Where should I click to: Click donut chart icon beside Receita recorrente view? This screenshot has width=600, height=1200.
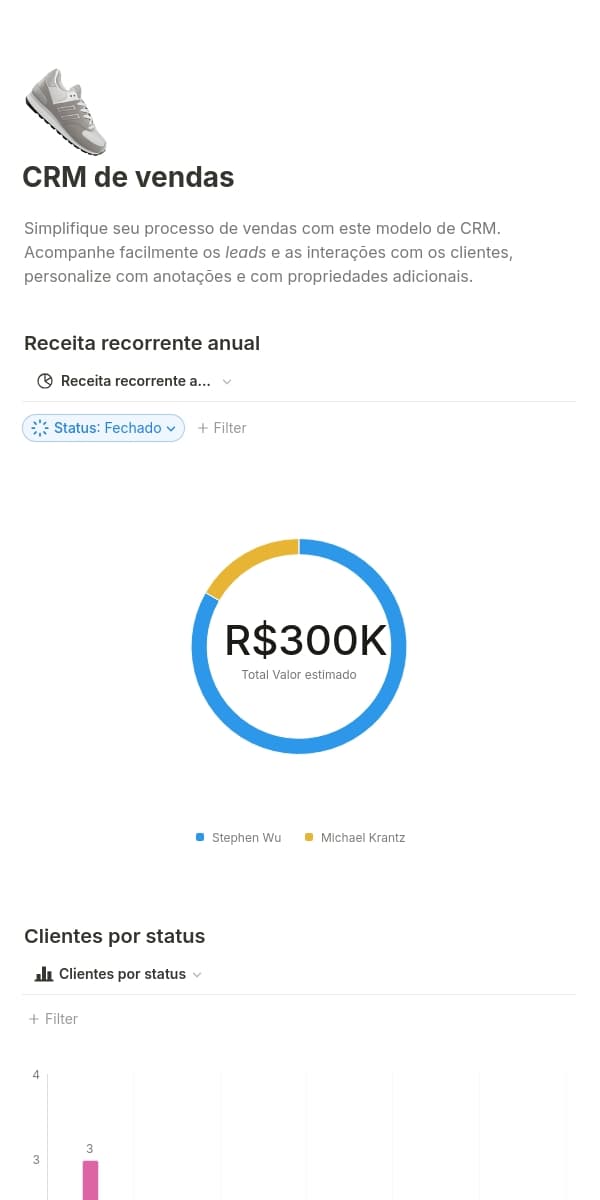click(44, 381)
